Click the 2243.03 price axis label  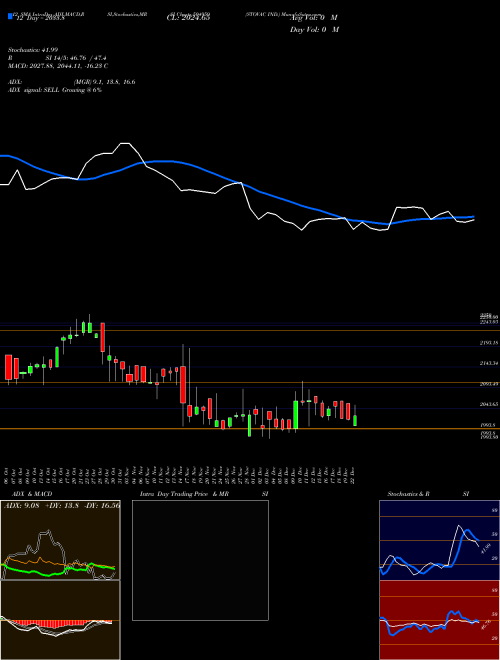[489, 322]
